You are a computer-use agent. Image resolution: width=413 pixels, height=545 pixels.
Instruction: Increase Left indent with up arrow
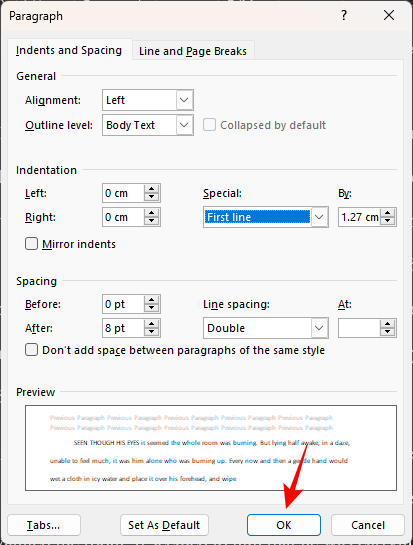pyautogui.click(x=152, y=189)
